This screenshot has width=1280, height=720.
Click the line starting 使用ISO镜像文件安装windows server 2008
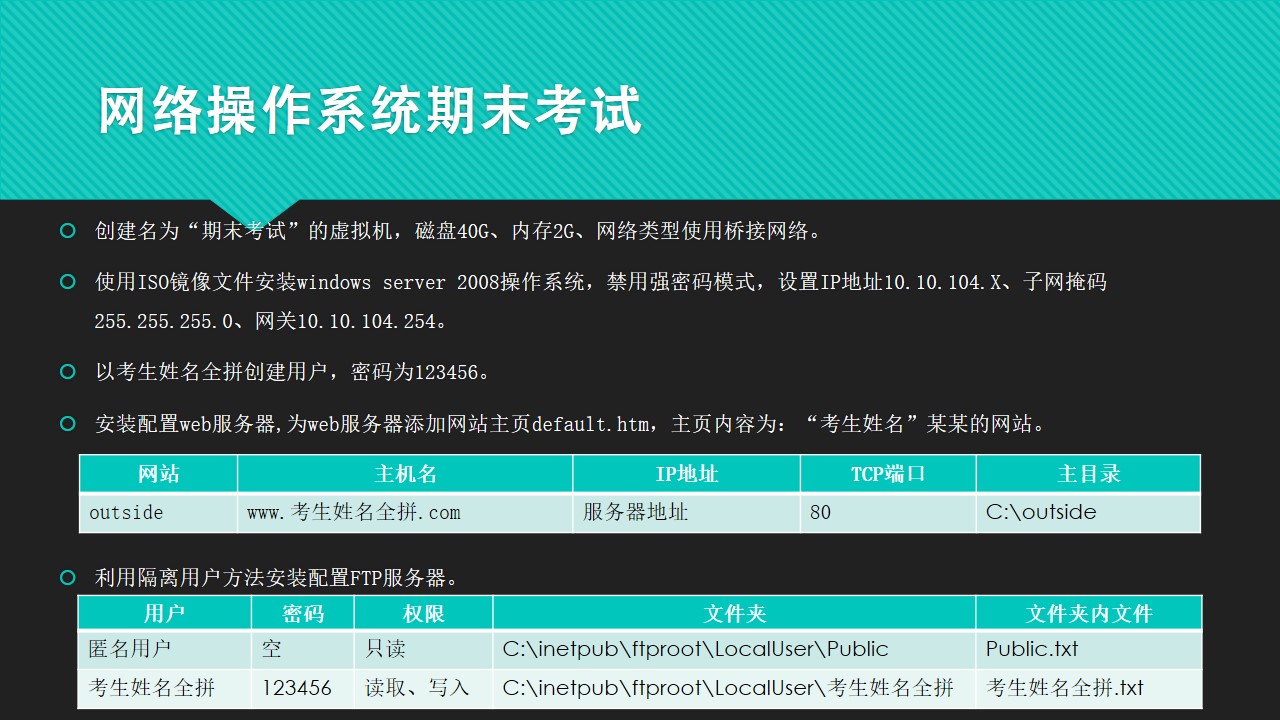click(600, 282)
